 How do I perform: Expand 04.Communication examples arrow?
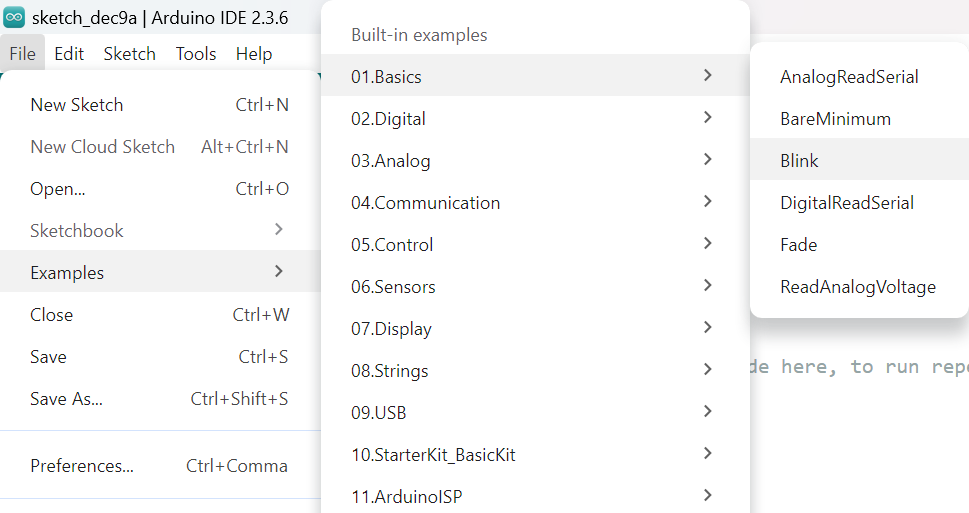pyautogui.click(x=708, y=202)
